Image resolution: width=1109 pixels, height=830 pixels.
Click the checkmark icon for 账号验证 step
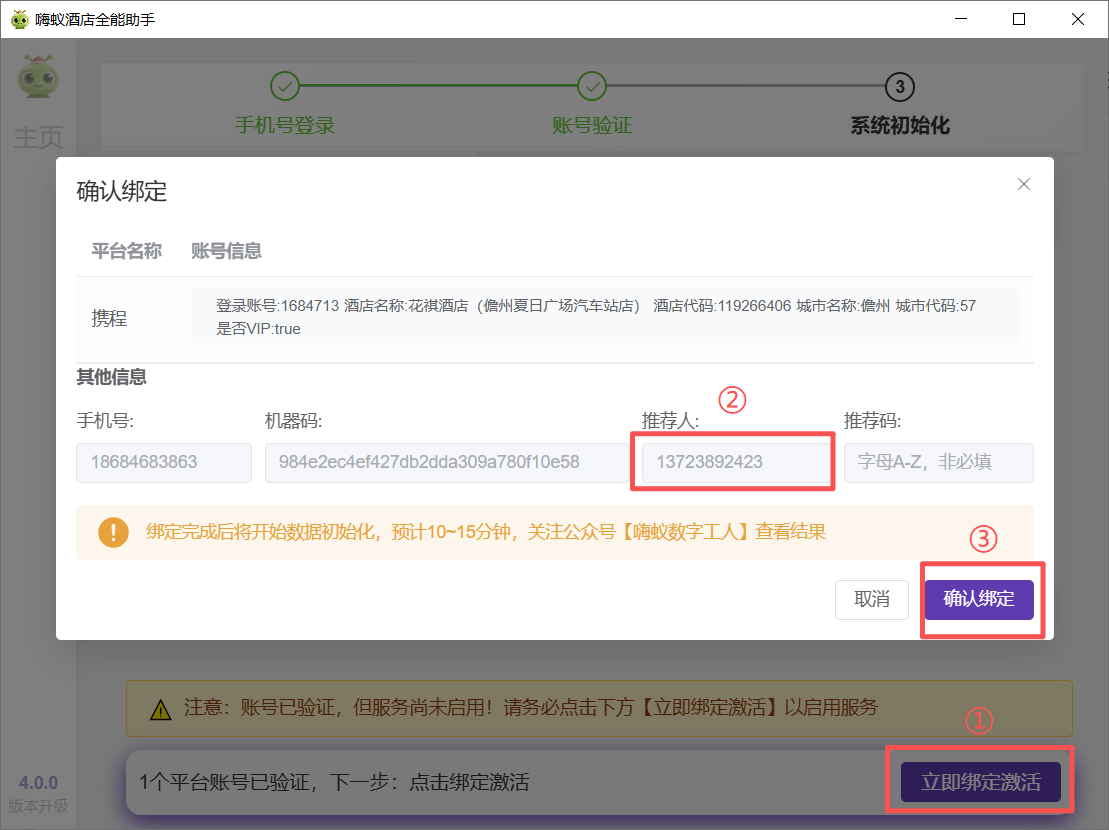(592, 87)
